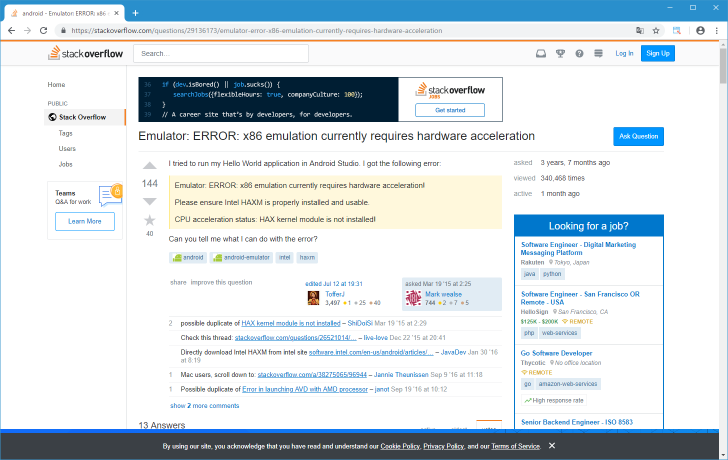This screenshot has height=460, width=728.
Task: Open the achievements trophy icon
Action: coord(560,53)
